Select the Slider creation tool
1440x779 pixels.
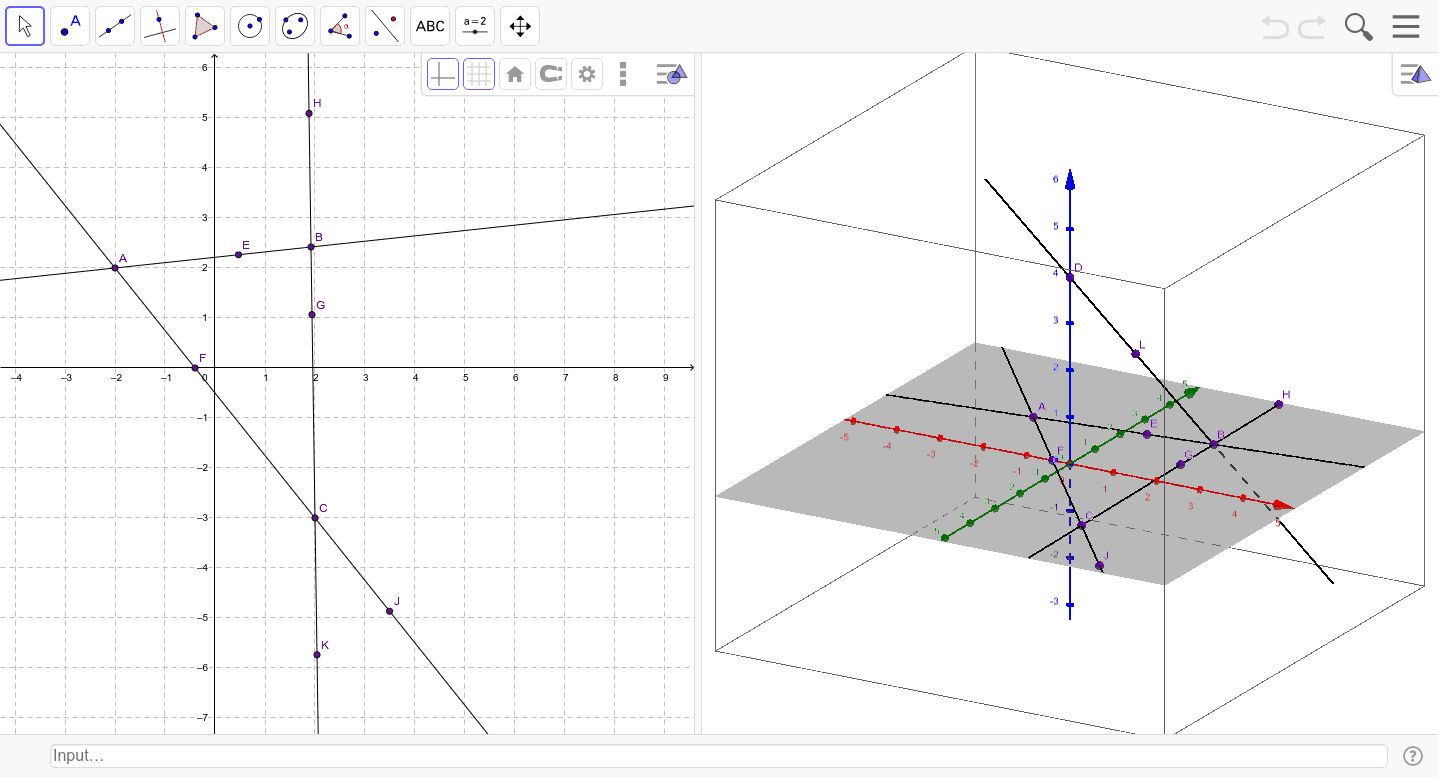[x=475, y=25]
